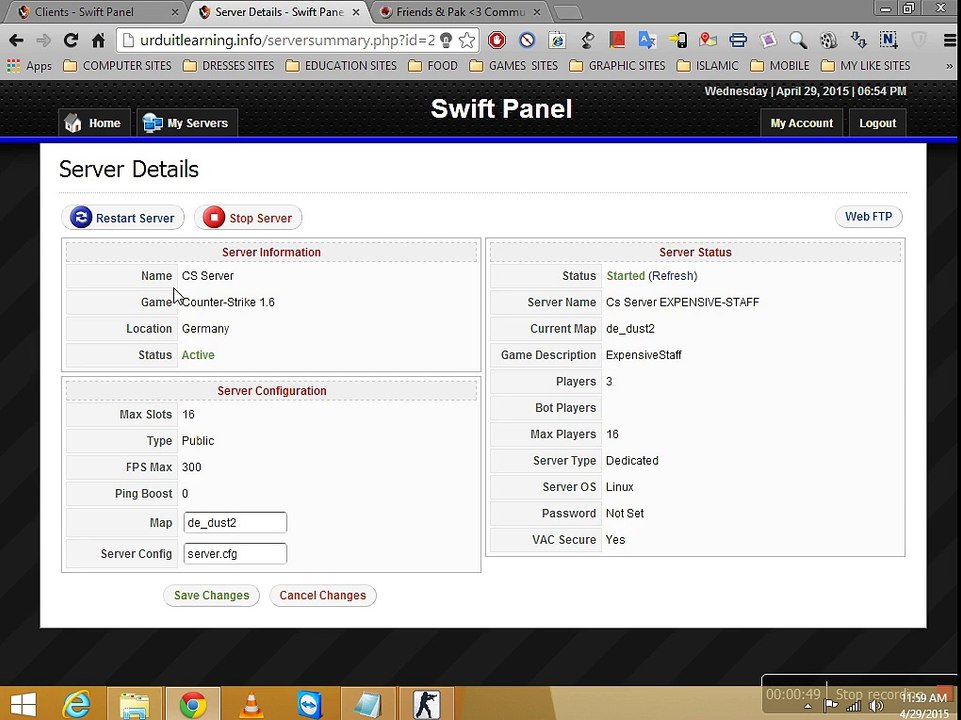Viewport: 961px width, 720px height.
Task: Open the Google Translate extension
Action: (x=647, y=40)
